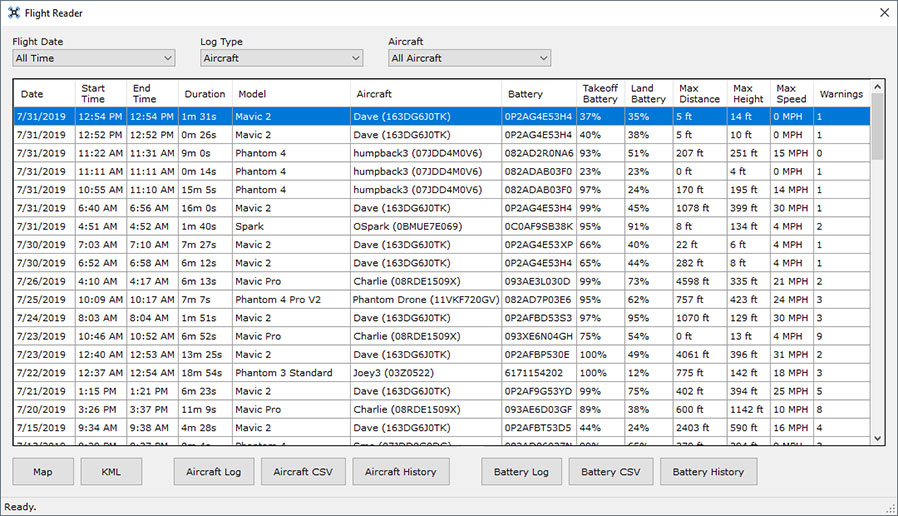898x516 pixels.
Task: Click the Flight Reader drone app icon
Action: (x=14, y=13)
